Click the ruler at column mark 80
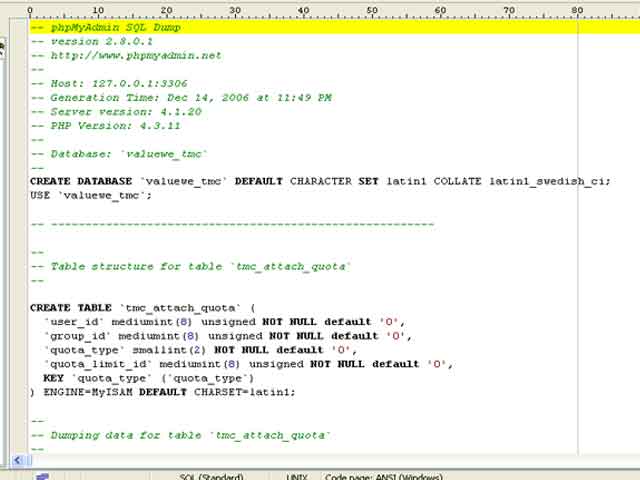640x480 pixels. pos(577,11)
